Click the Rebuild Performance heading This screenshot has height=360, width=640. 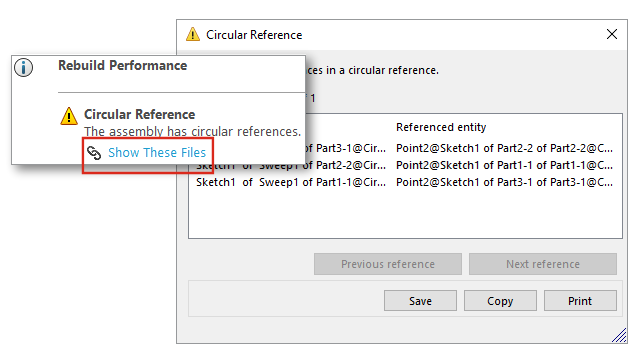point(122,65)
